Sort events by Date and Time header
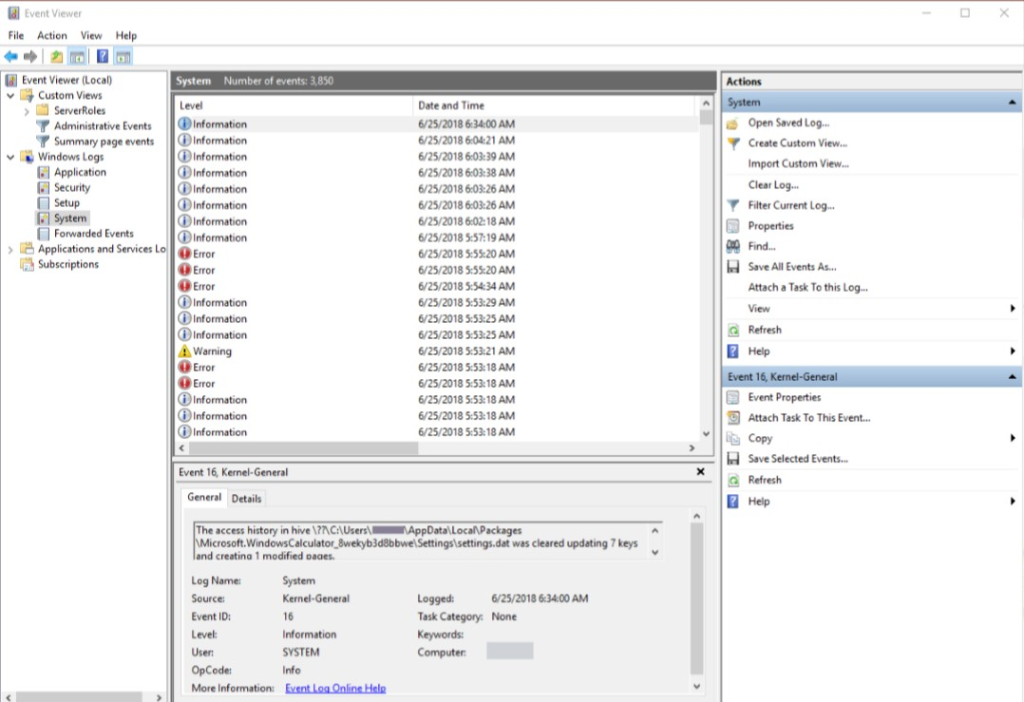Viewport: 1024px width, 702px height. pos(554,106)
